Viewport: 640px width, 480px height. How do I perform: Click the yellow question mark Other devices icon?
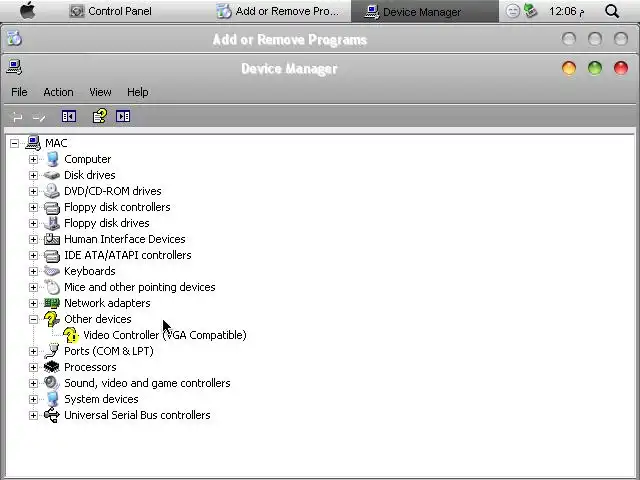[x=52, y=319]
